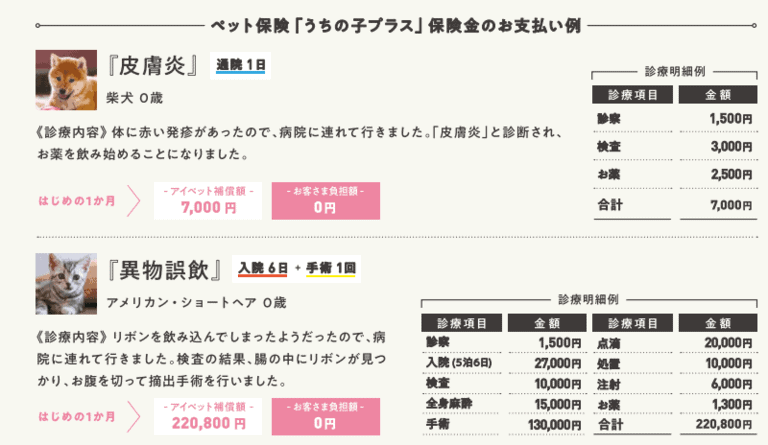Click the American Shorthair kitten photo
Image resolution: width=768 pixels, height=445 pixels.
click(x=66, y=283)
